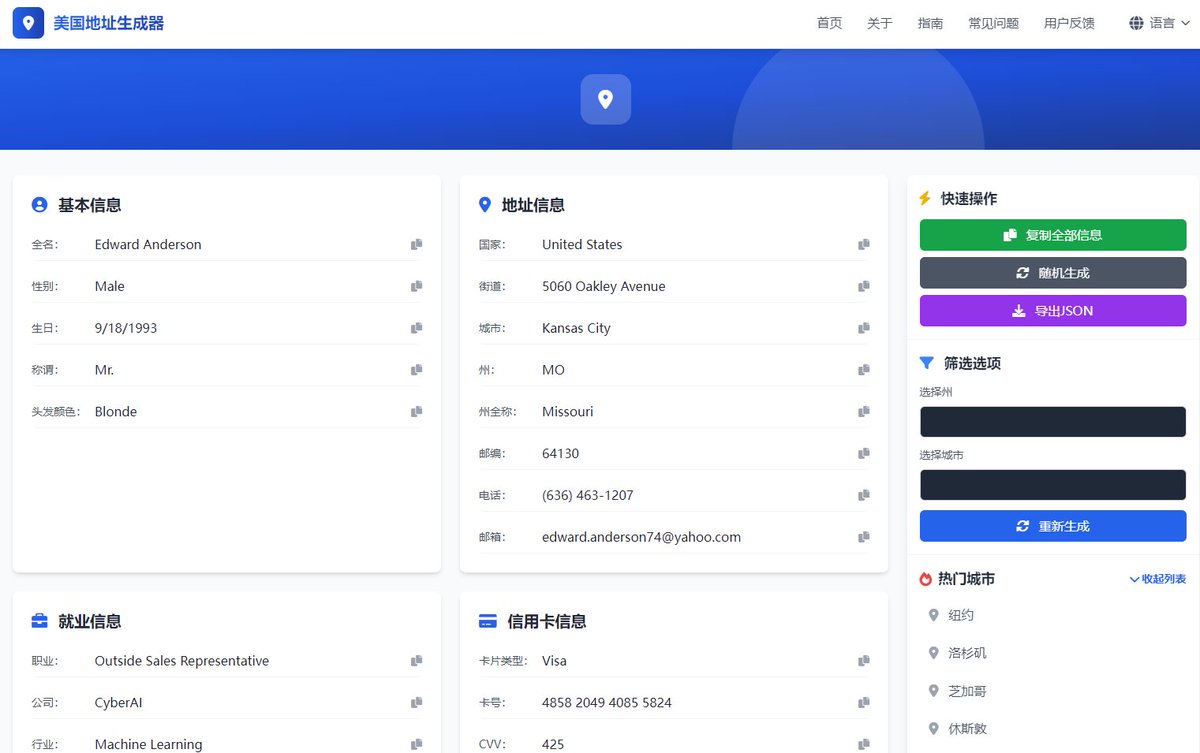Copy the phone number (636) 463-1207
Image resolution: width=1200 pixels, height=753 pixels.
pyautogui.click(x=864, y=496)
